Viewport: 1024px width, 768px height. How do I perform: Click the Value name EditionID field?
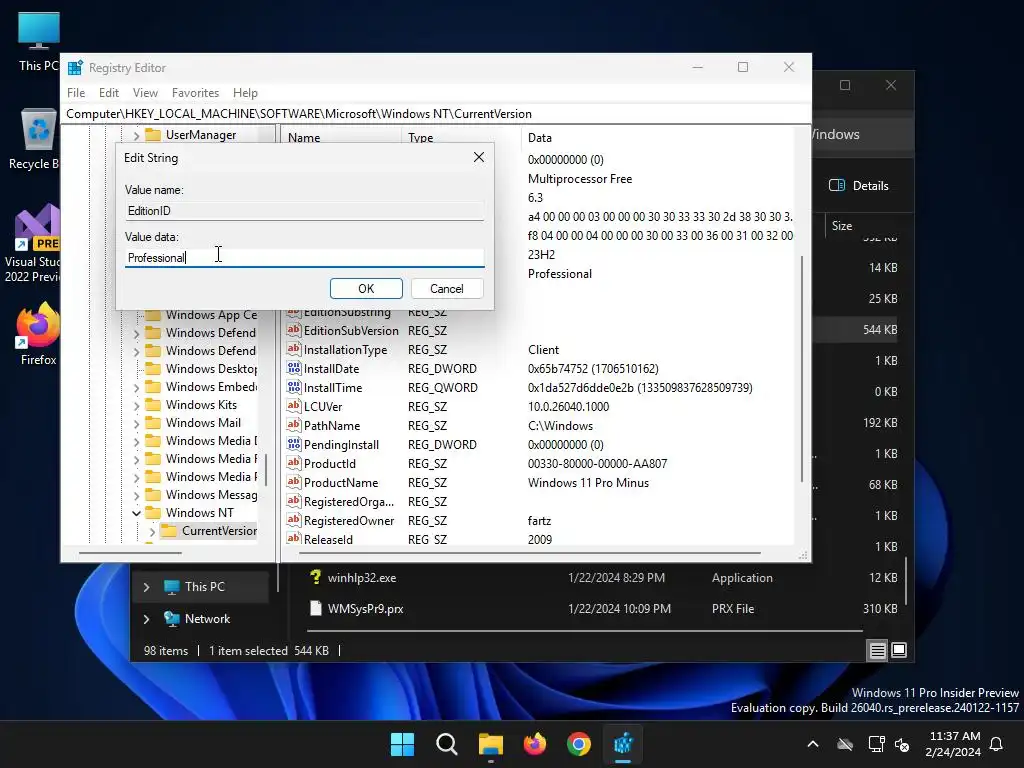point(304,211)
